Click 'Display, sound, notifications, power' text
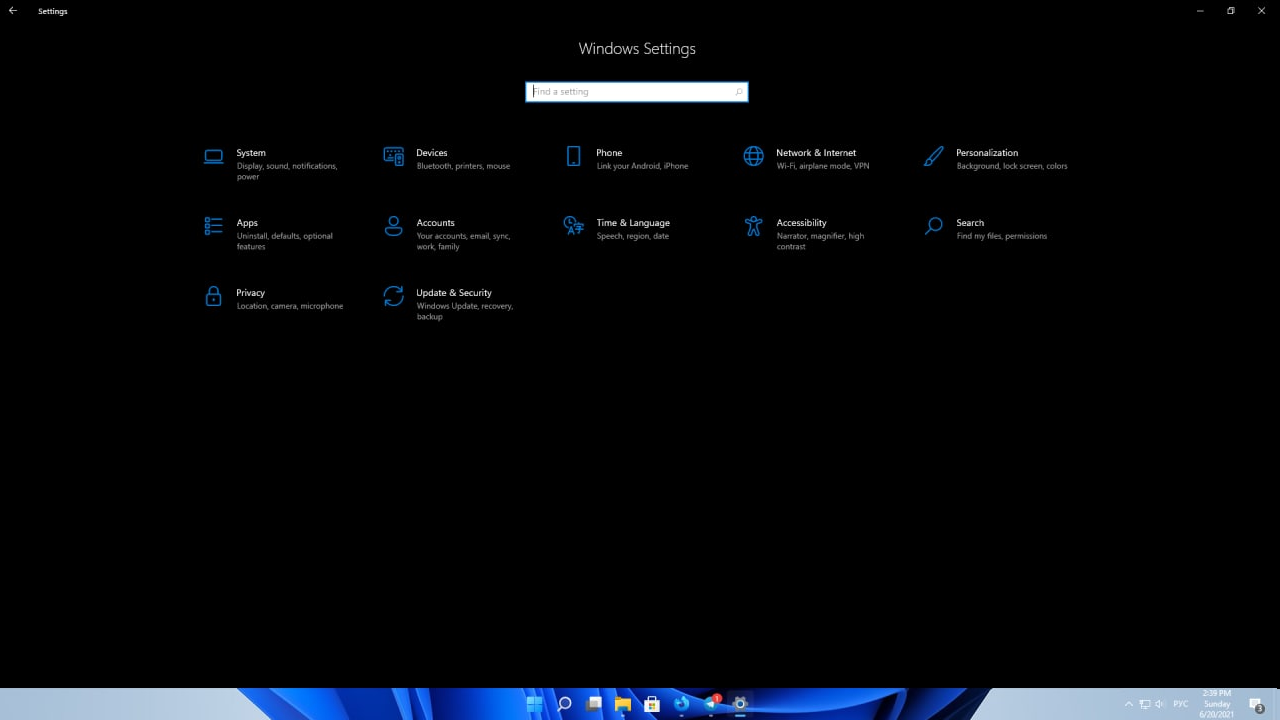This screenshot has height=720, width=1280. click(x=287, y=171)
